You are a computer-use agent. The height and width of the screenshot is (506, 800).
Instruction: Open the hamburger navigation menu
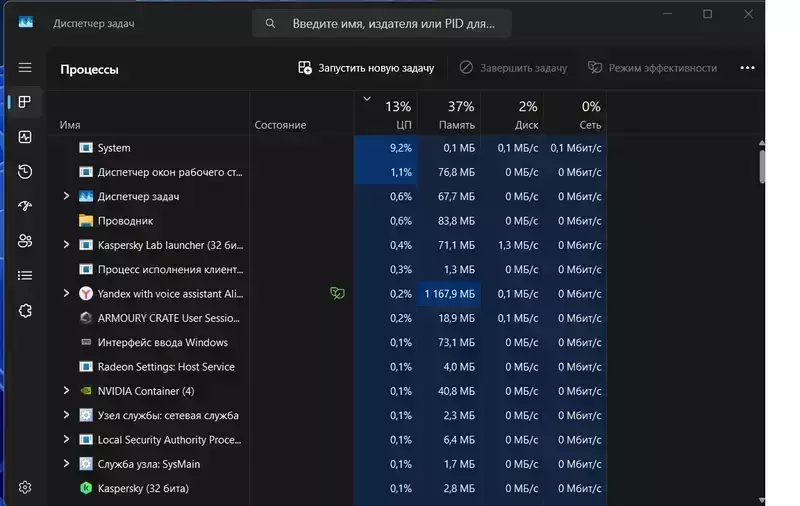tap(24, 67)
